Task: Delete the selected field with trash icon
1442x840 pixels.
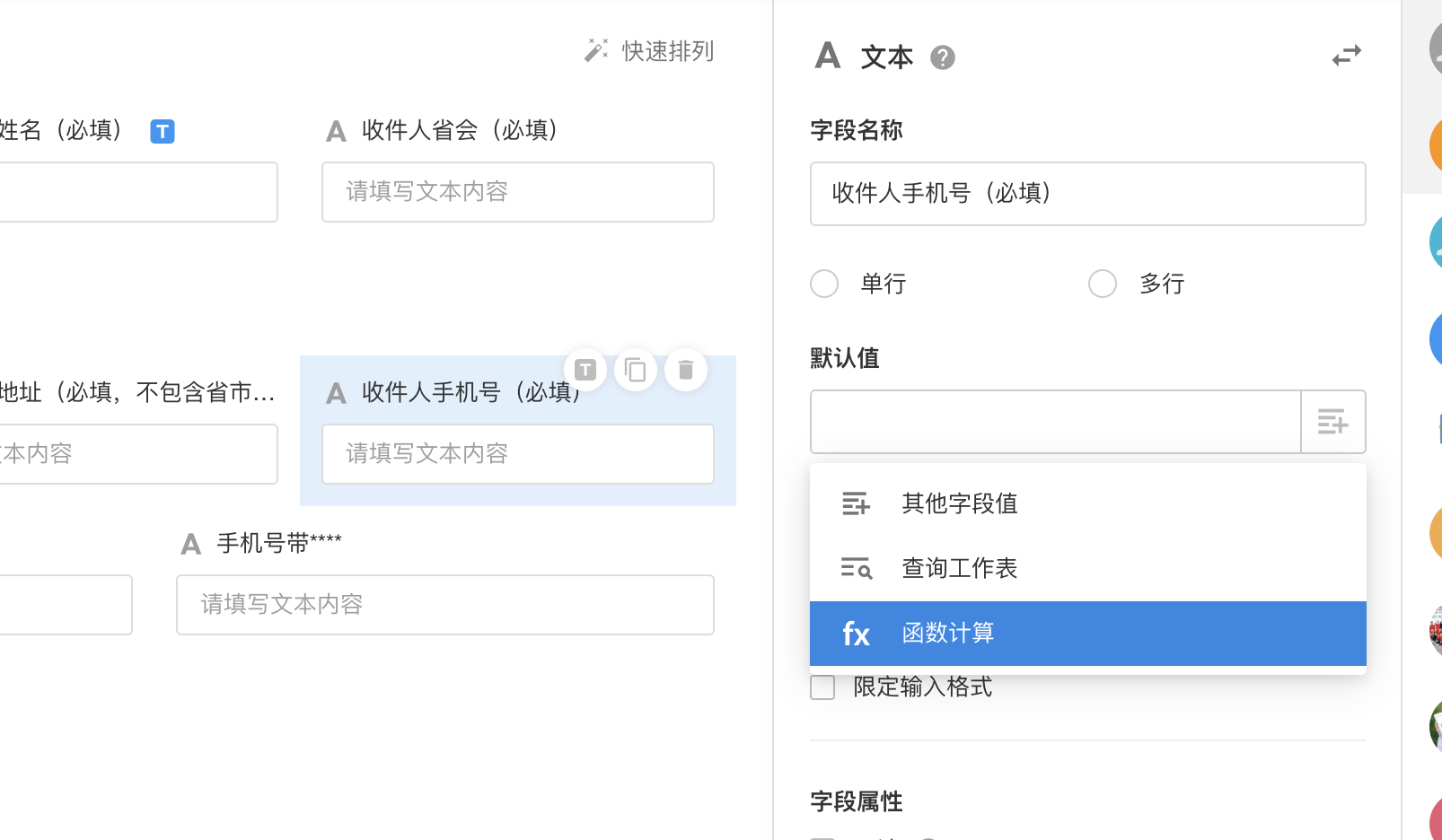Action: coord(686,370)
